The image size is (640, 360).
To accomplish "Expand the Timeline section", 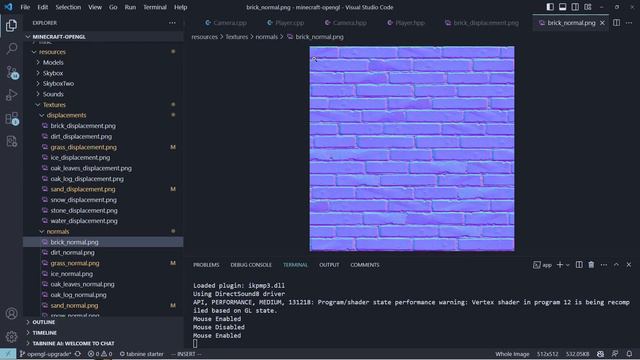I will (x=103, y=333).
